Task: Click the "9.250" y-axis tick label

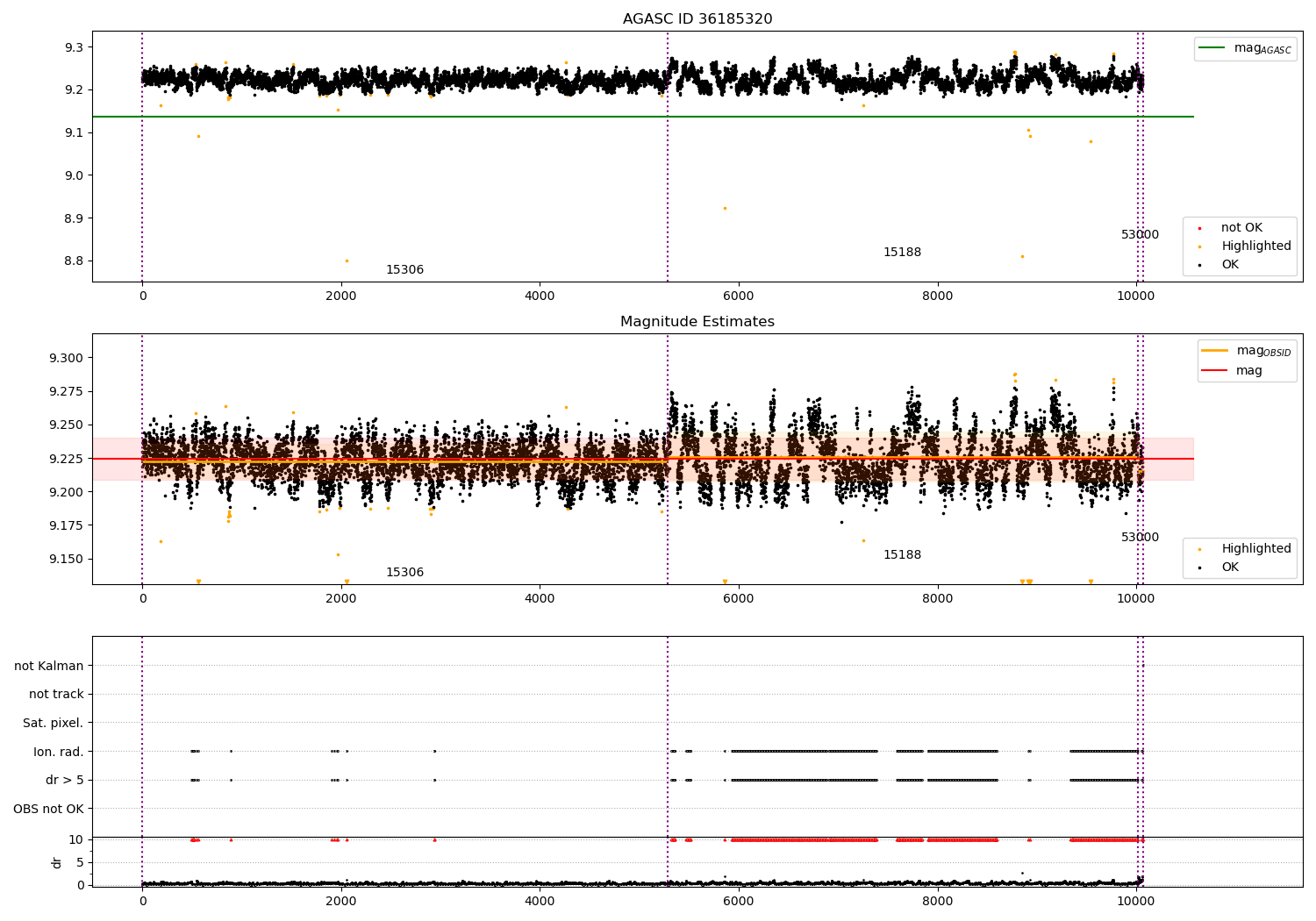Action: [x=67, y=425]
